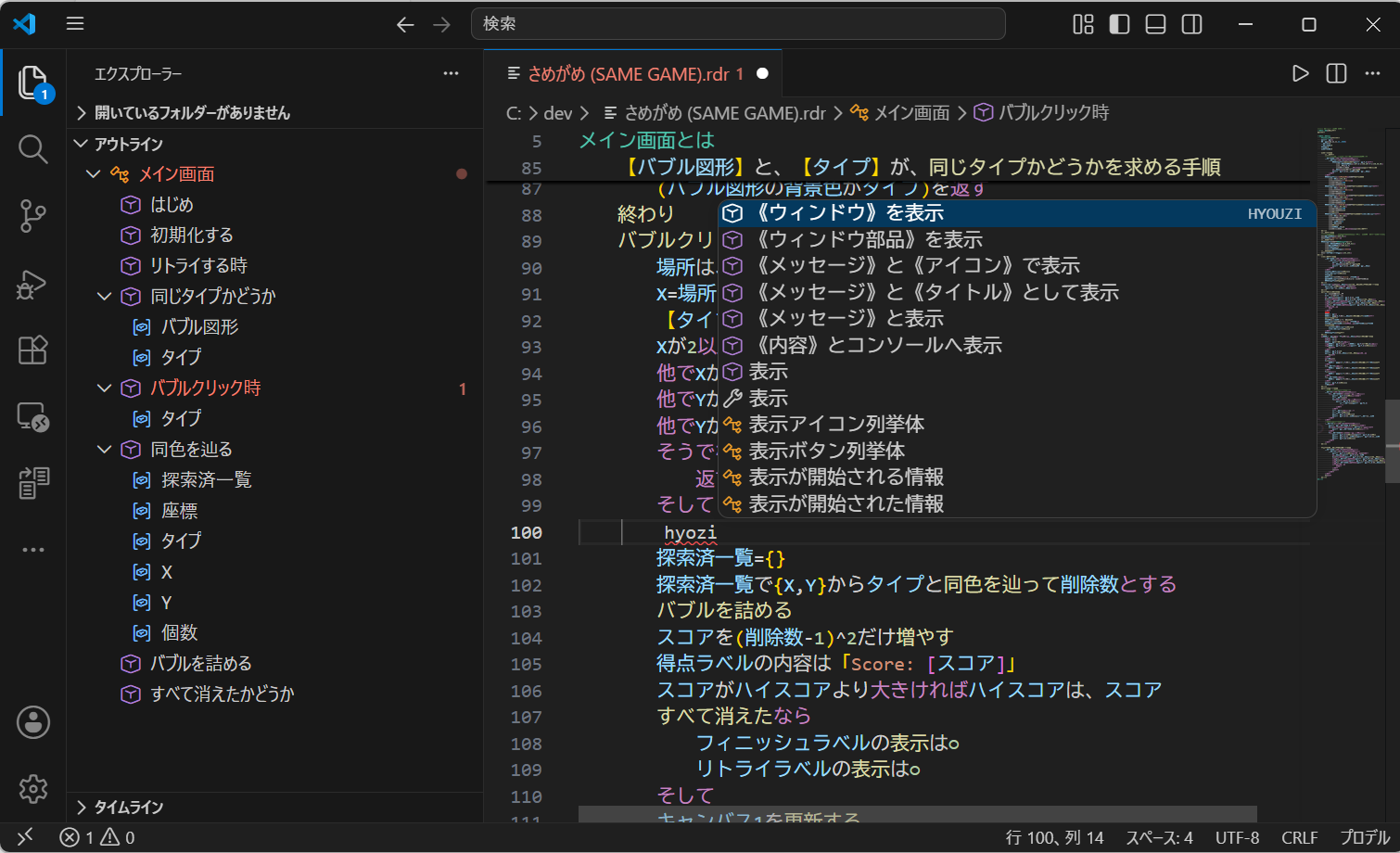This screenshot has height=853, width=1400.
Task: Select 《メッセージ》と《アイコン》で表示 suggestion
Action: click(x=1017, y=266)
